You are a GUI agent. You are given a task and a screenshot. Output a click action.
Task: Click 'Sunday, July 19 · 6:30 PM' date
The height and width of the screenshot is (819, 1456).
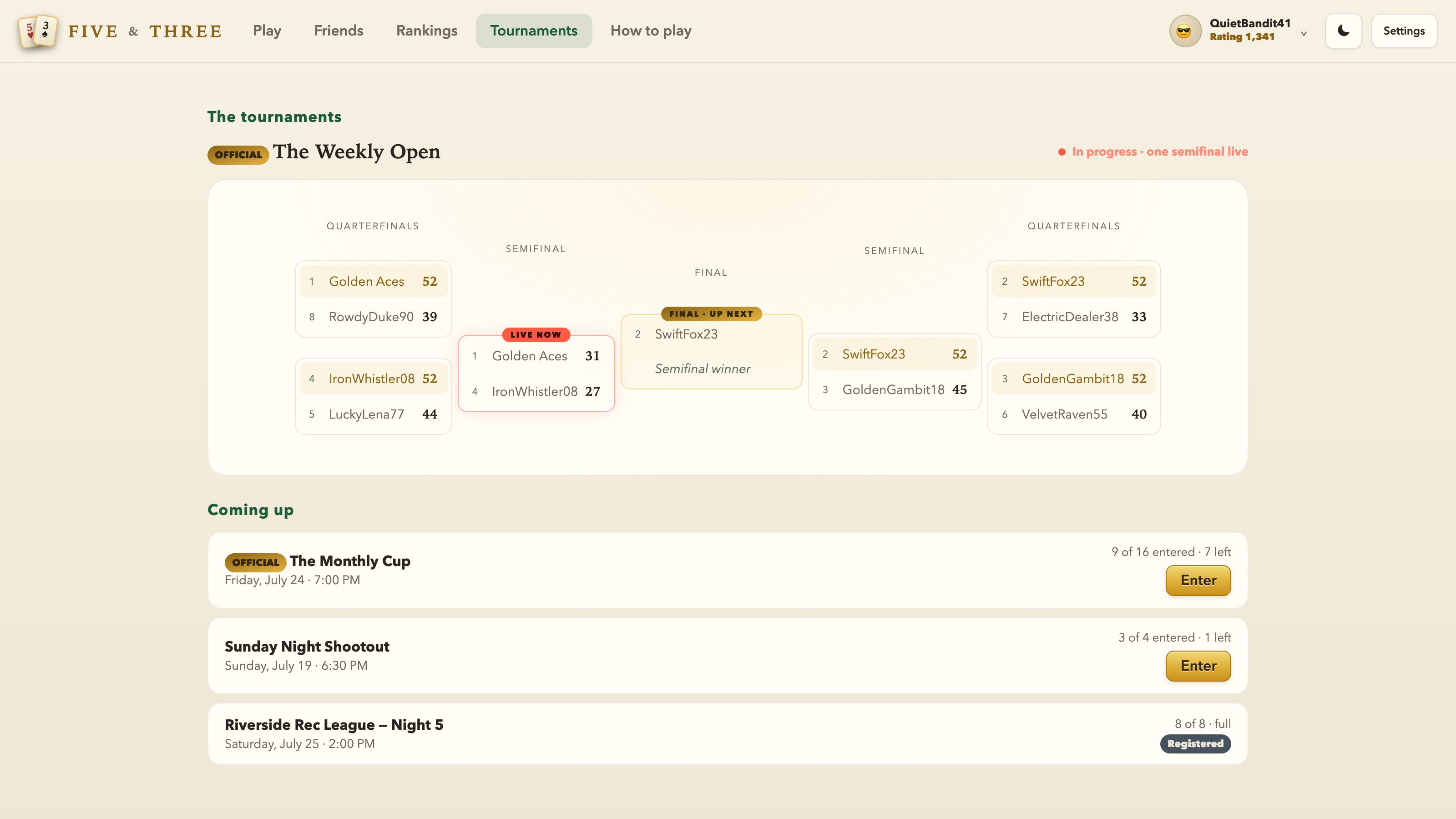point(296,666)
